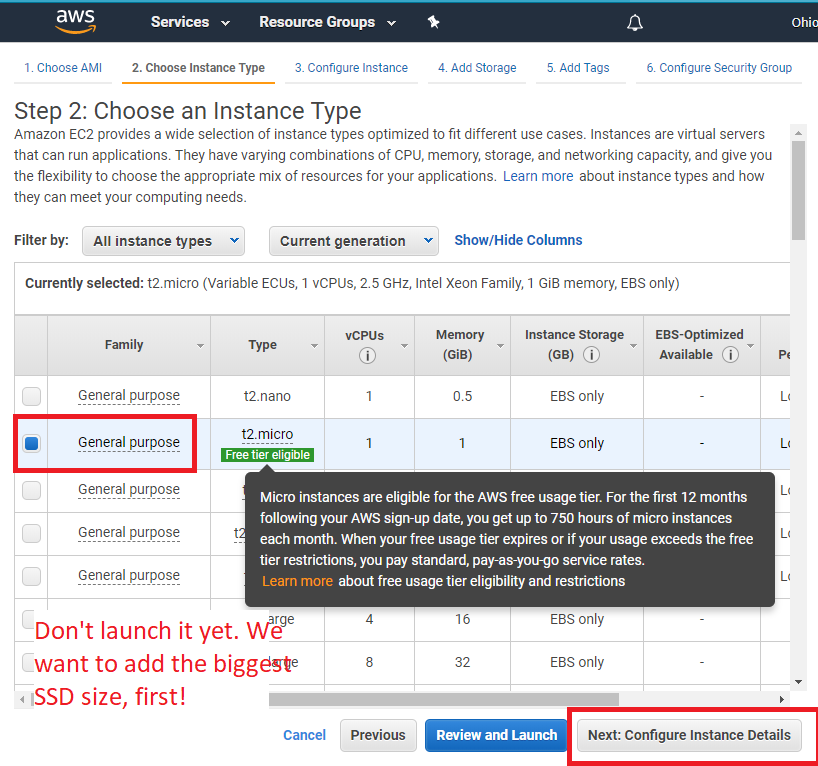The width and height of the screenshot is (818, 766).
Task: Click Next: Configure Instance Details button
Action: click(689, 735)
